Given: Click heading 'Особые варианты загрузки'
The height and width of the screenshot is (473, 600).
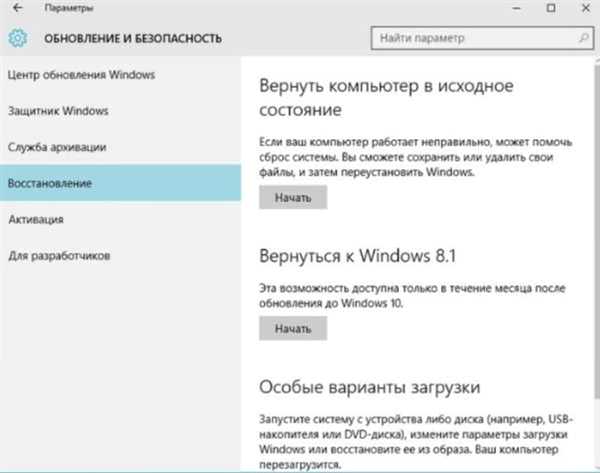Looking at the screenshot, I should [370, 387].
